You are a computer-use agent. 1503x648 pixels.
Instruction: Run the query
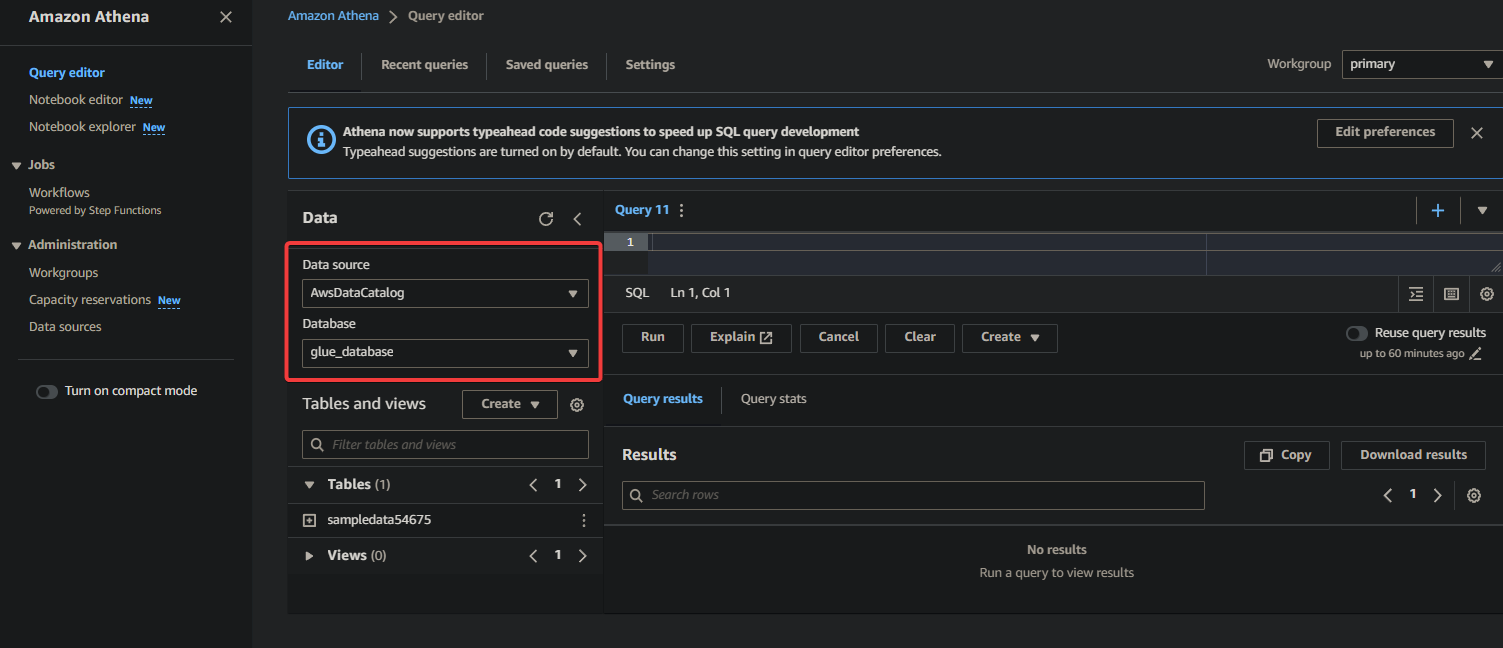point(653,338)
